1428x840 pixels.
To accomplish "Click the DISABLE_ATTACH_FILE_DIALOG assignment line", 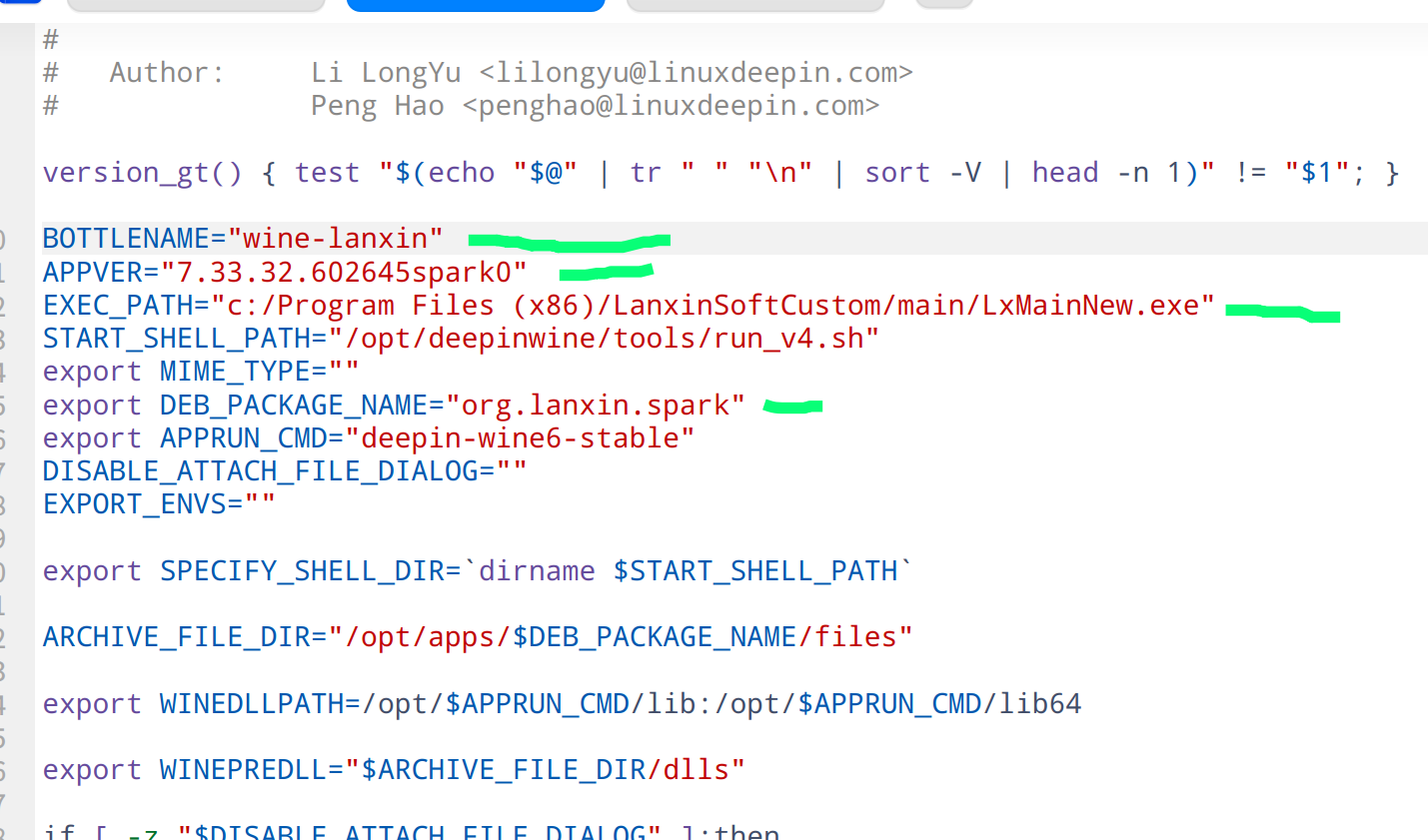I will (285, 471).
